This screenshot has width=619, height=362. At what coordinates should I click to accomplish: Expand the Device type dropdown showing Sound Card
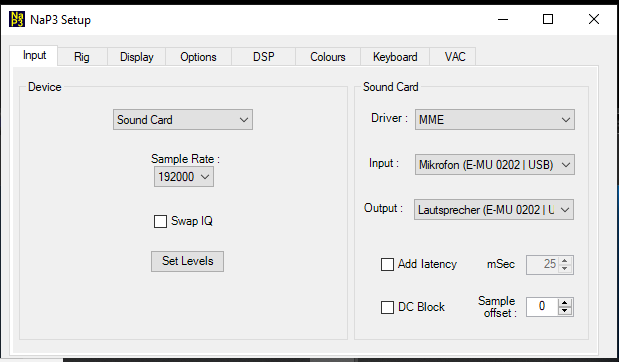click(183, 120)
